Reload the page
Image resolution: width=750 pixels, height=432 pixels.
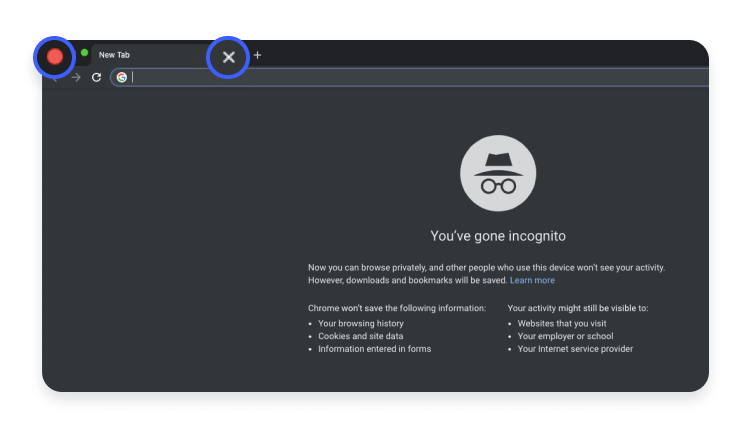coord(97,77)
